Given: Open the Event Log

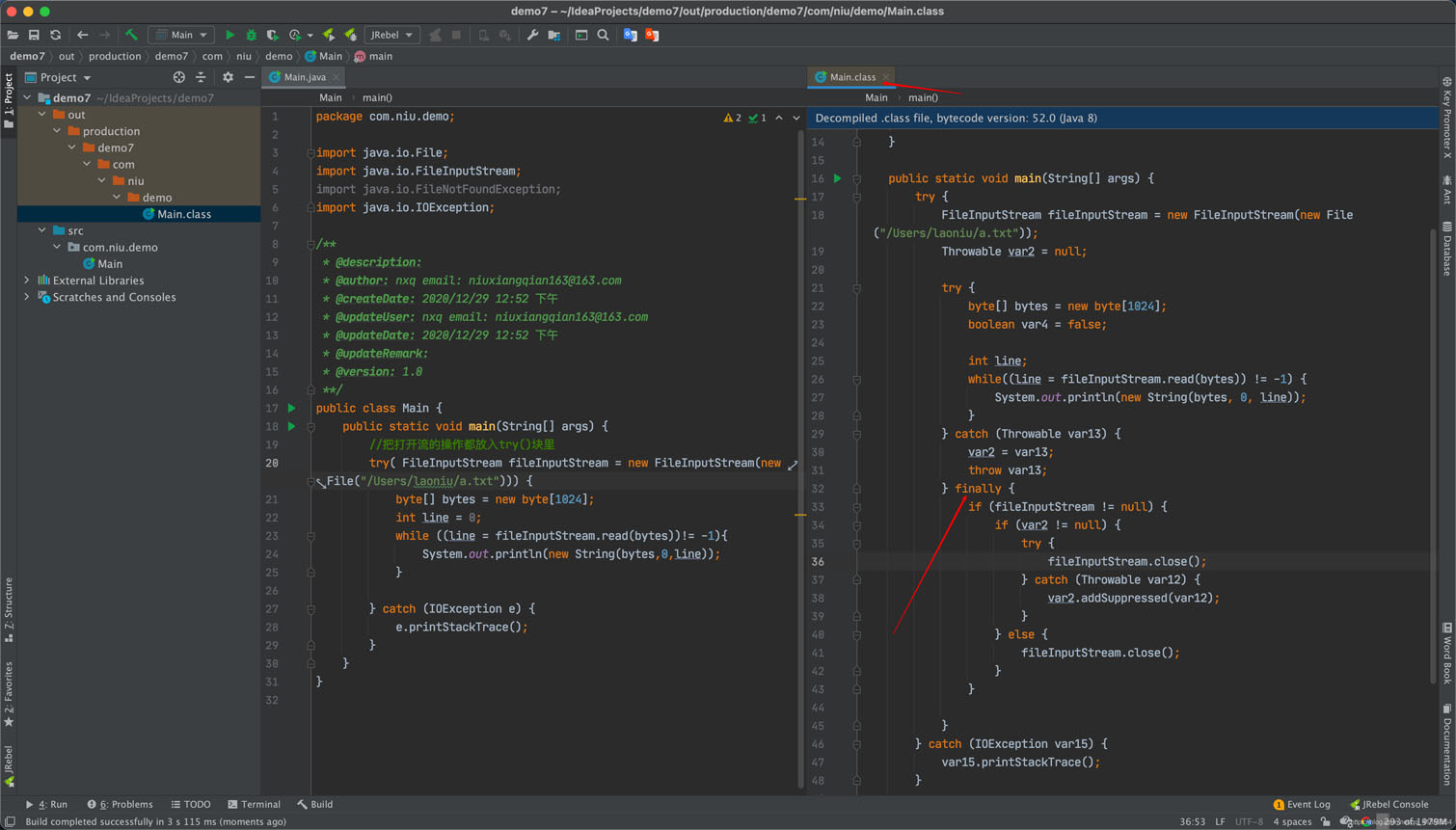Looking at the screenshot, I should coord(1302,804).
